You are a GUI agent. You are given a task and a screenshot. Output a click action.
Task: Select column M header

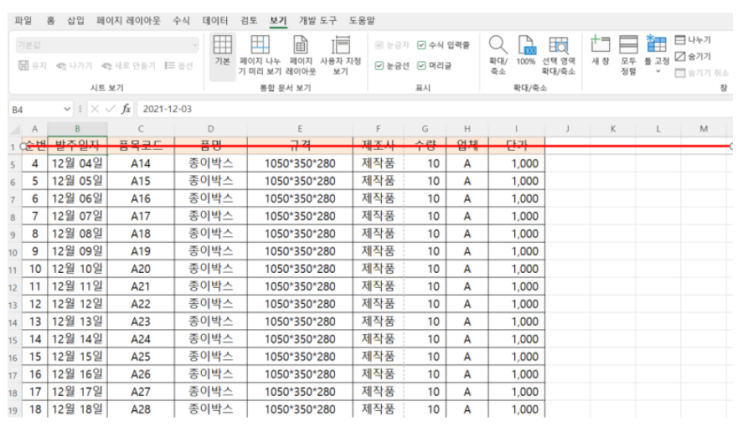[704, 129]
